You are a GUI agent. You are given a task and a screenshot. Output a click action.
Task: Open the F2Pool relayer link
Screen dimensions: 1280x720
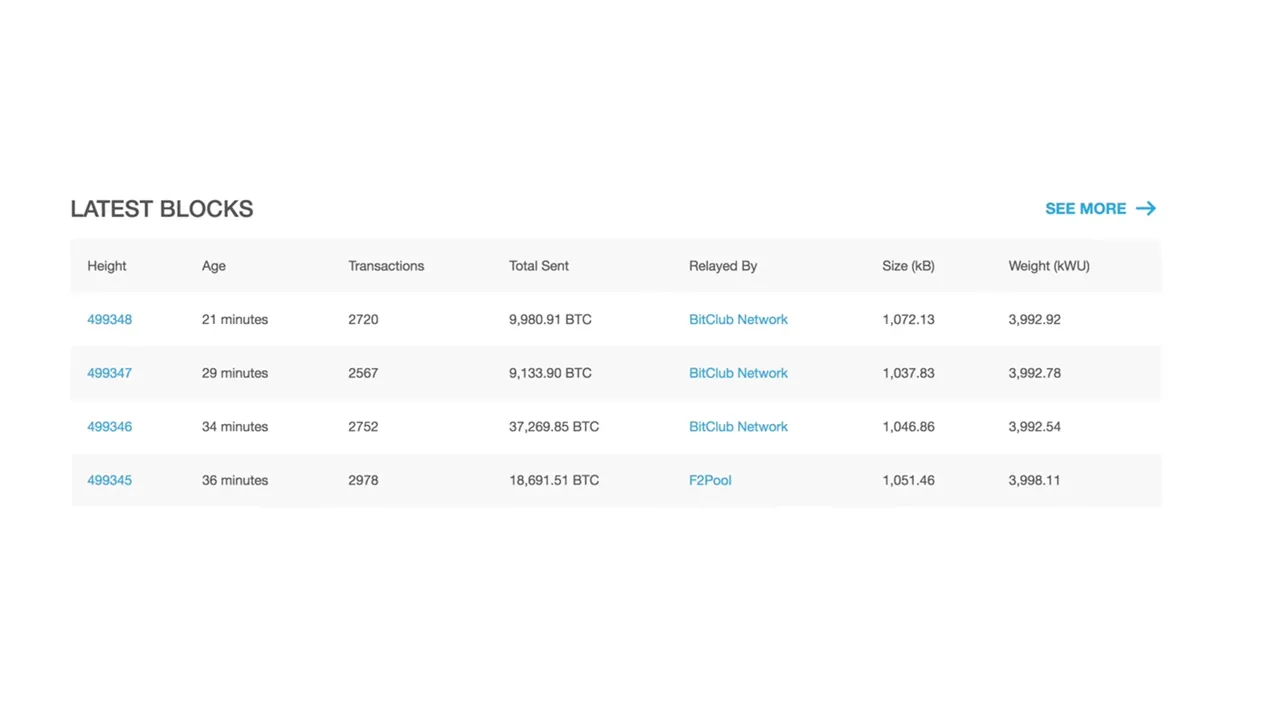(710, 481)
